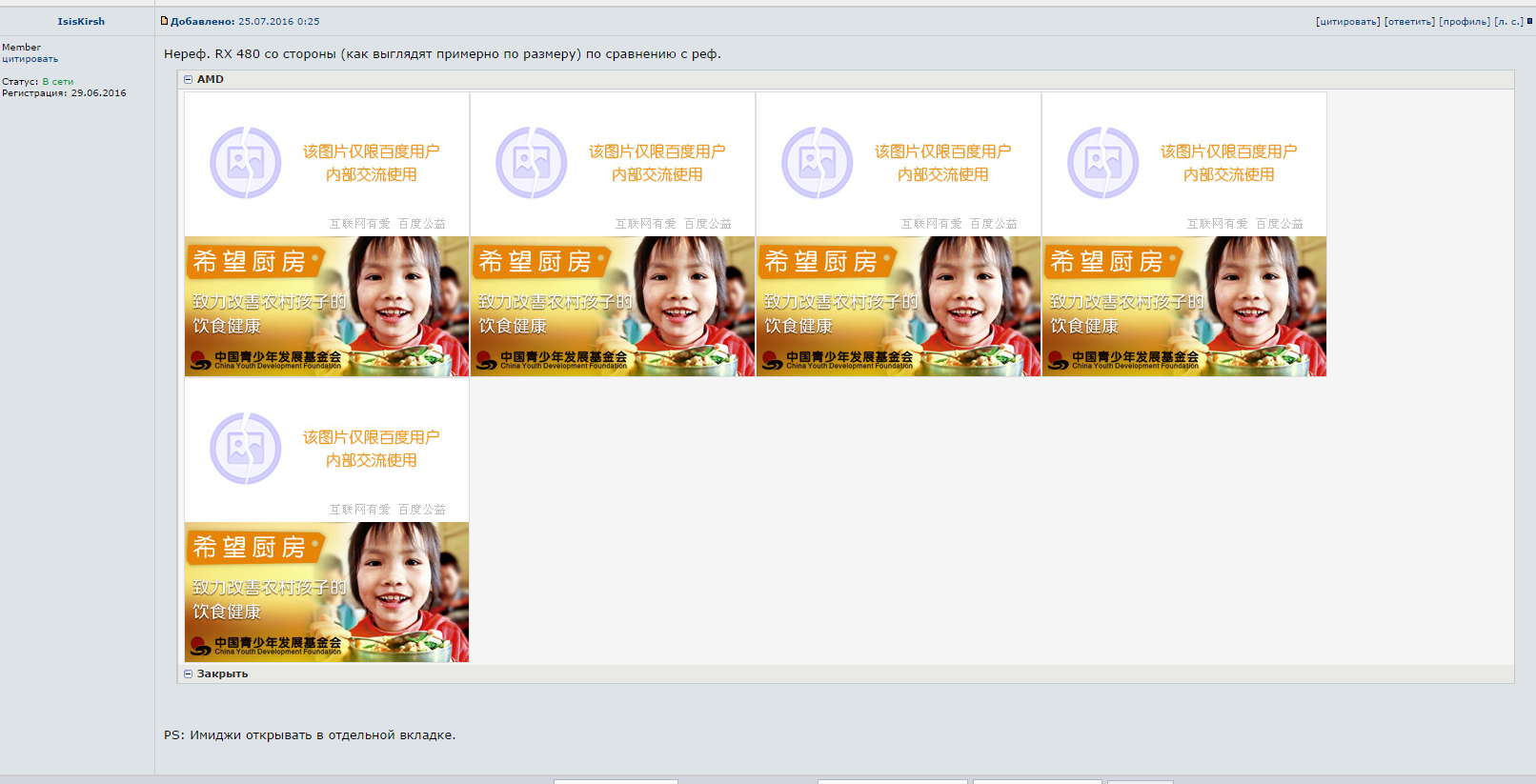
Task: Click the 'В сети' online status text
Action: (x=58, y=82)
